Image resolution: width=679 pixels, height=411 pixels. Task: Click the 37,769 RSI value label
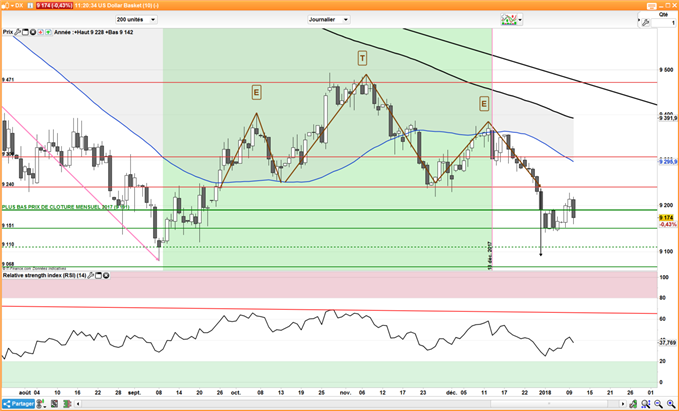tap(667, 343)
